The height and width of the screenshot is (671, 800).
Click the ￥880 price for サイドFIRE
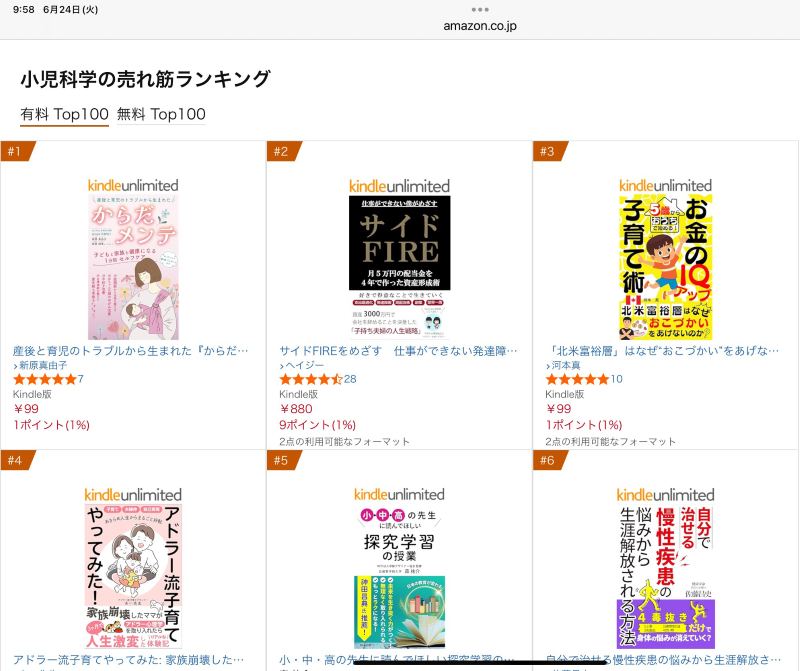(x=296, y=409)
